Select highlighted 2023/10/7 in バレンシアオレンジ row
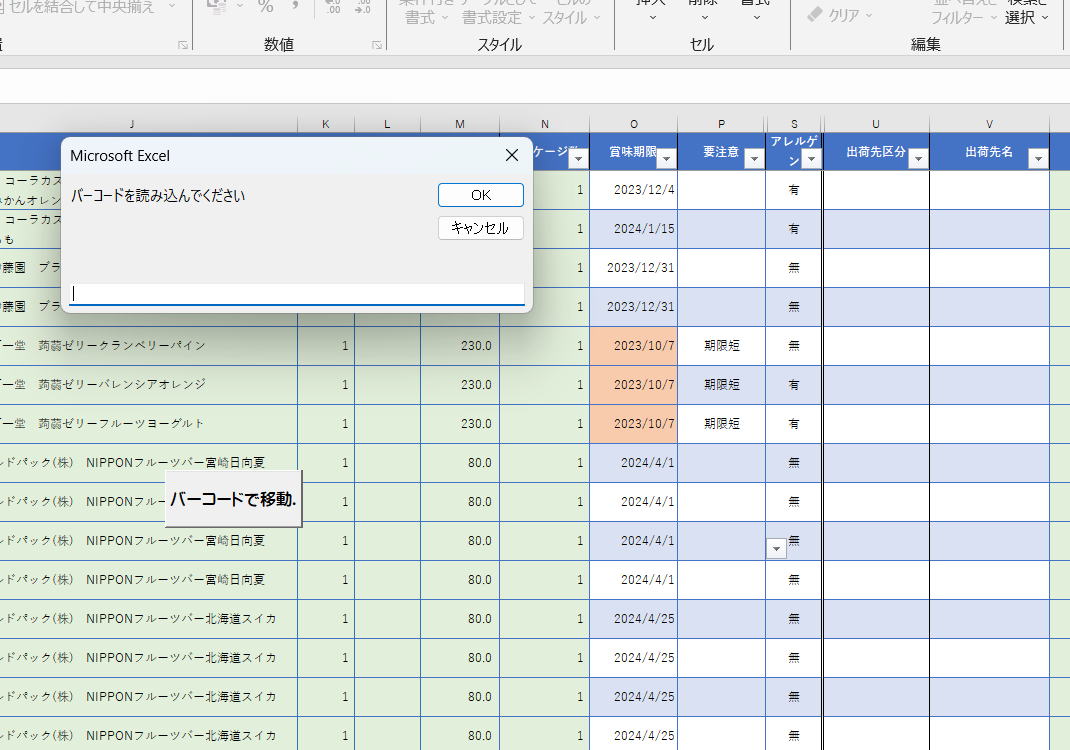This screenshot has width=1070, height=750. (633, 385)
